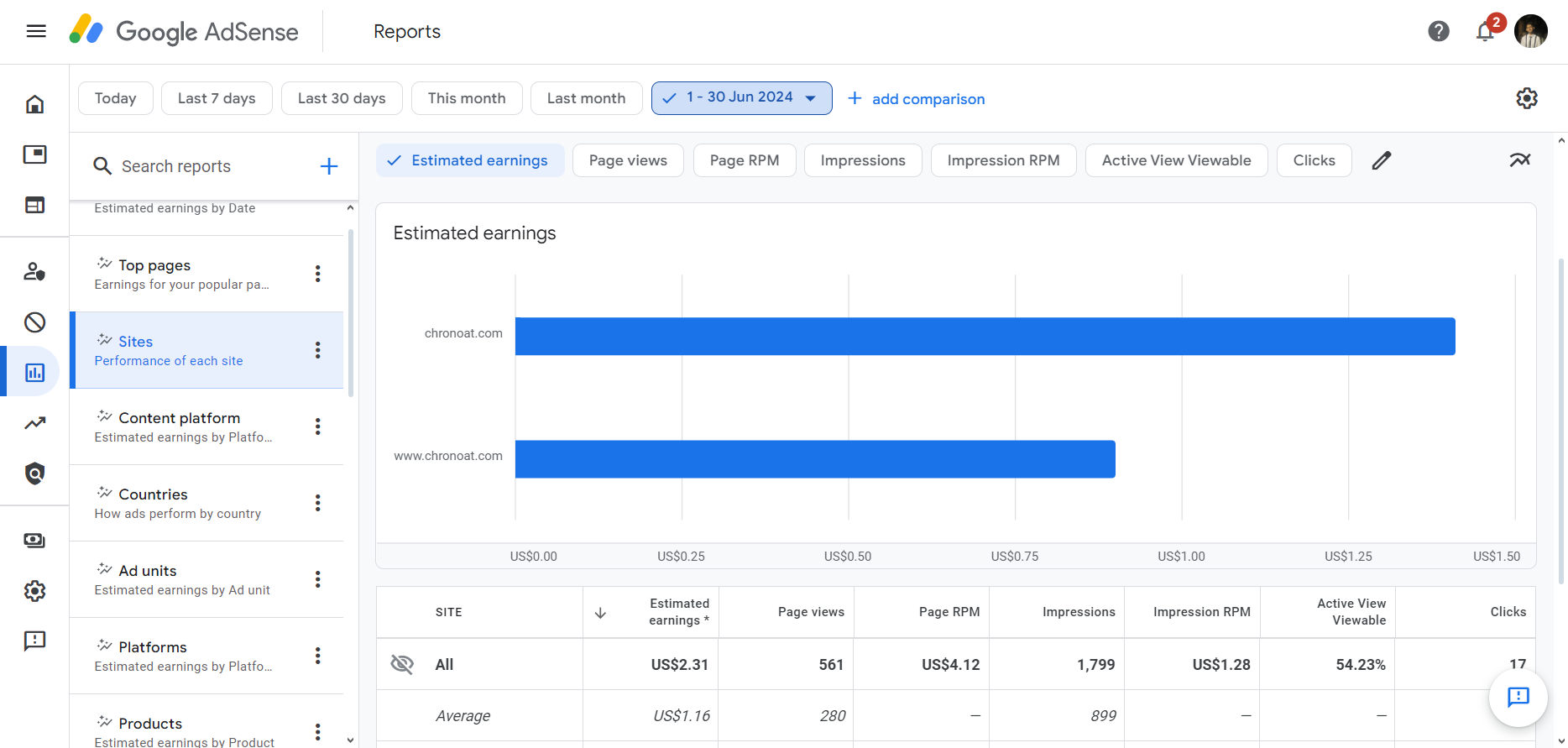Open options menu for Platforms report
Image resolution: width=1568 pixels, height=748 pixels.
(318, 656)
